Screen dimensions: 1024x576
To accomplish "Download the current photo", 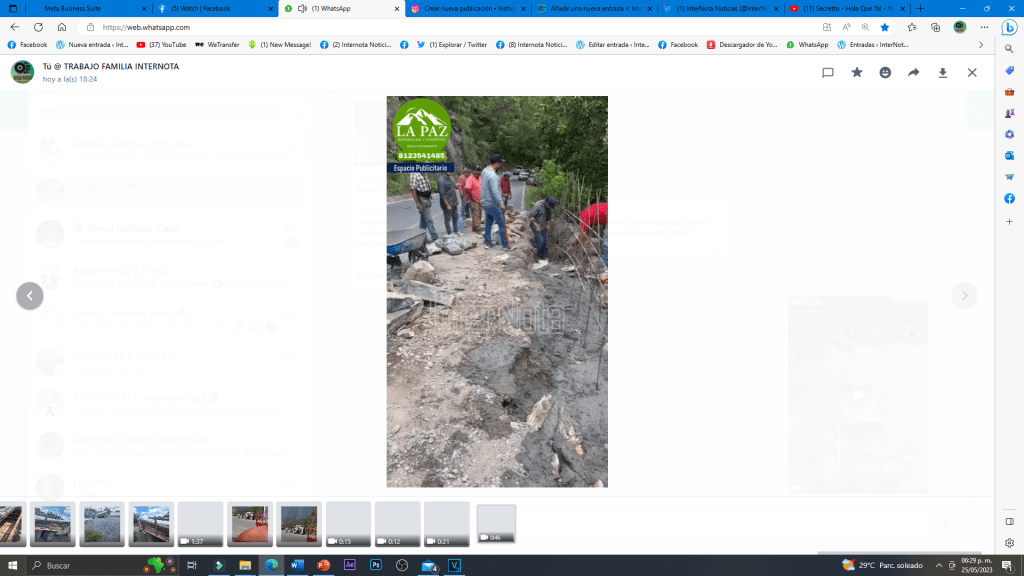I will point(942,73).
